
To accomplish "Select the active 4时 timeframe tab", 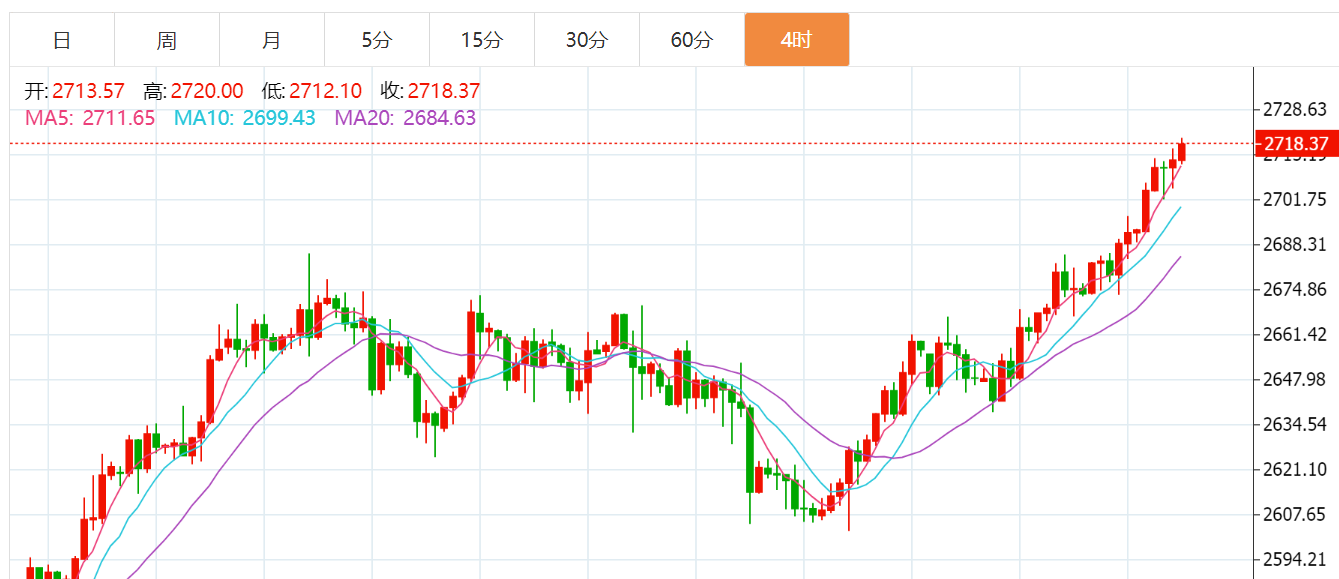I will coord(797,40).
